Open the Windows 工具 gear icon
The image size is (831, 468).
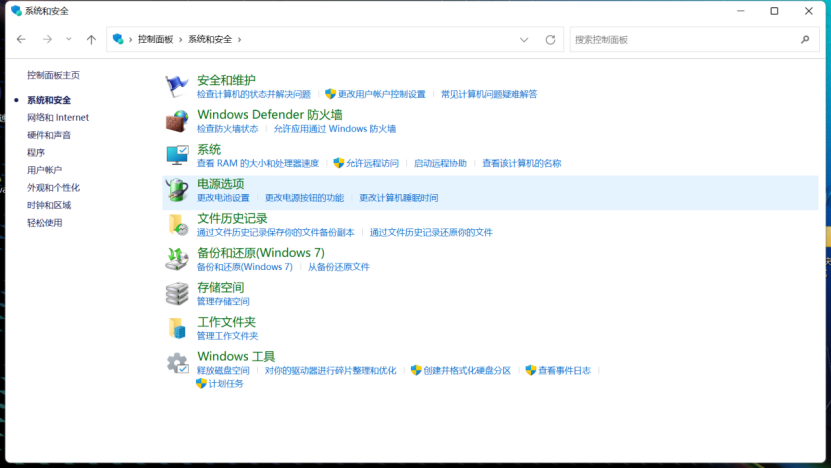[x=177, y=363]
